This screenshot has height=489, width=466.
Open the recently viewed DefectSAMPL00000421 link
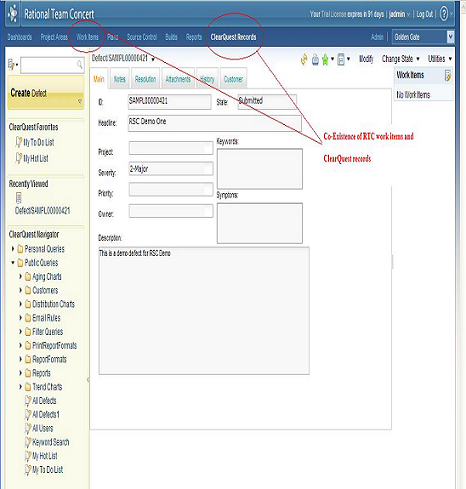[x=43, y=211]
